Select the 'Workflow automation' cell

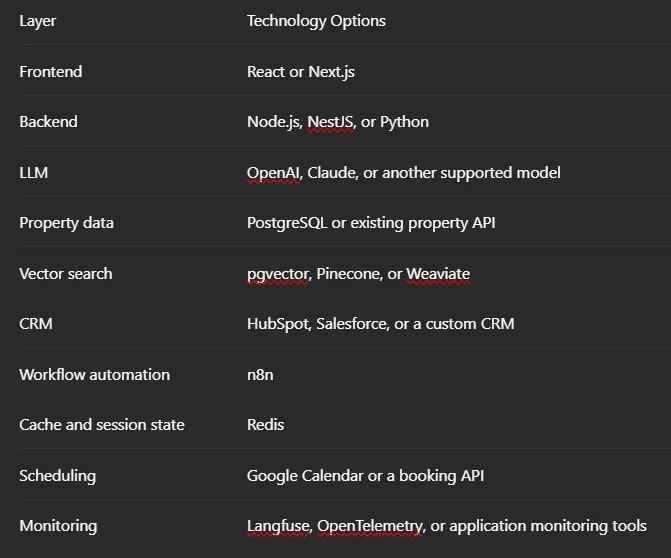pyautogui.click(x=95, y=375)
